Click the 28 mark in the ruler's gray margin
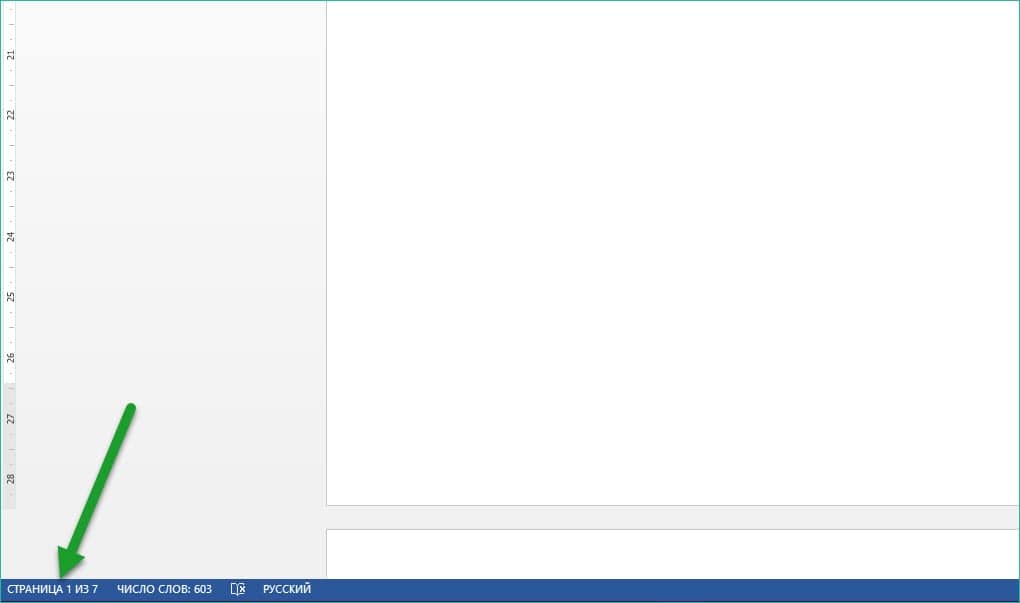 pos(10,479)
